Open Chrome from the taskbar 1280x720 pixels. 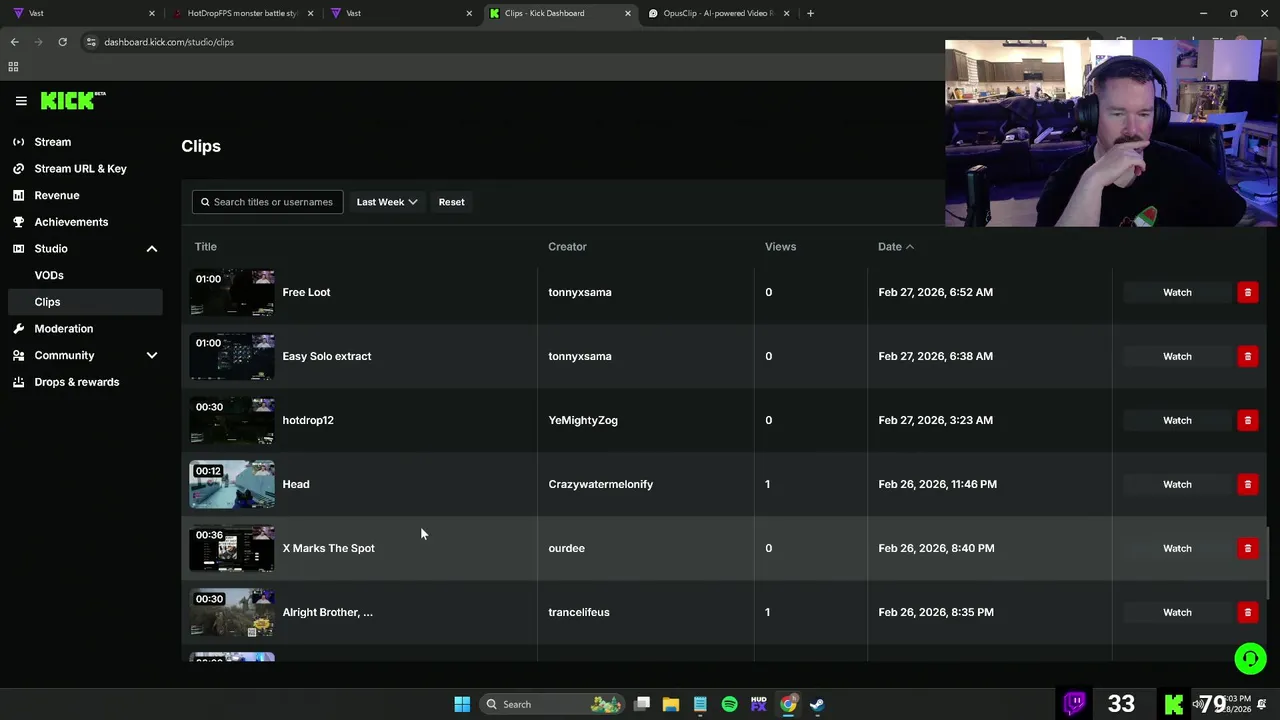pyautogui.click(x=788, y=704)
